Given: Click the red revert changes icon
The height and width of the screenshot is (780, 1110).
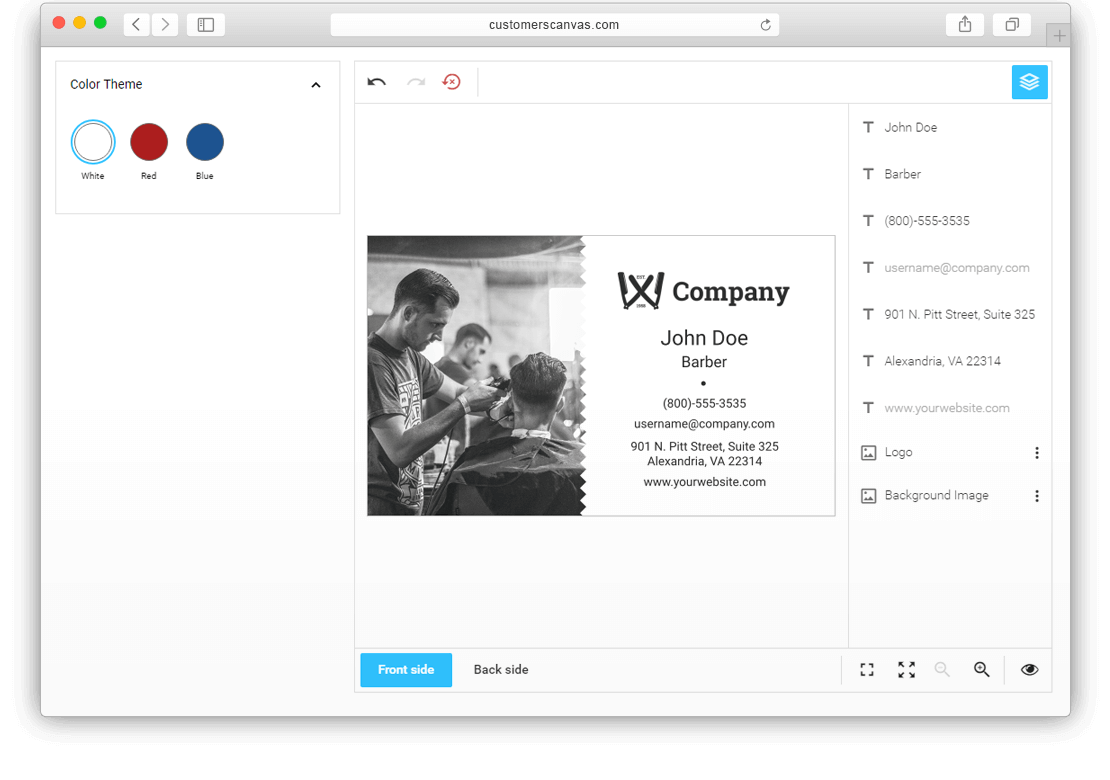Looking at the screenshot, I should 452,82.
